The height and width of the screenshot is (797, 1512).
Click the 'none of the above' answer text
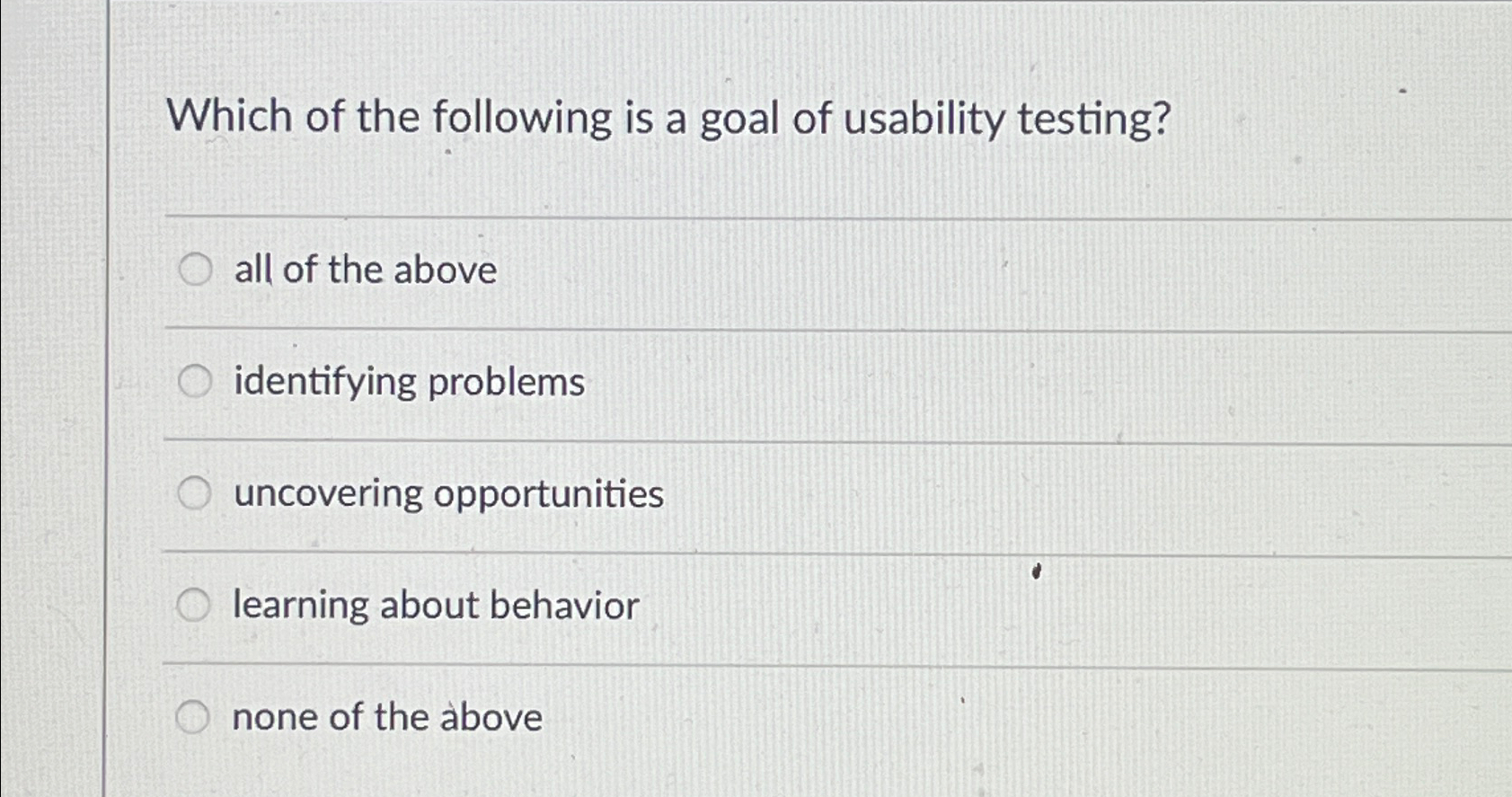[x=386, y=716]
